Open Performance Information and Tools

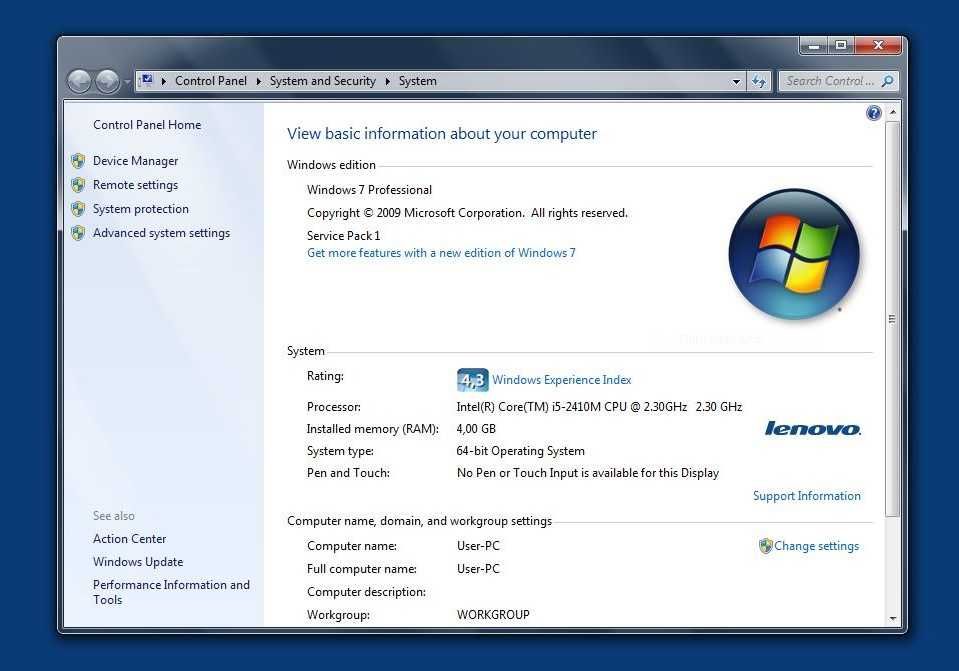tap(171, 592)
